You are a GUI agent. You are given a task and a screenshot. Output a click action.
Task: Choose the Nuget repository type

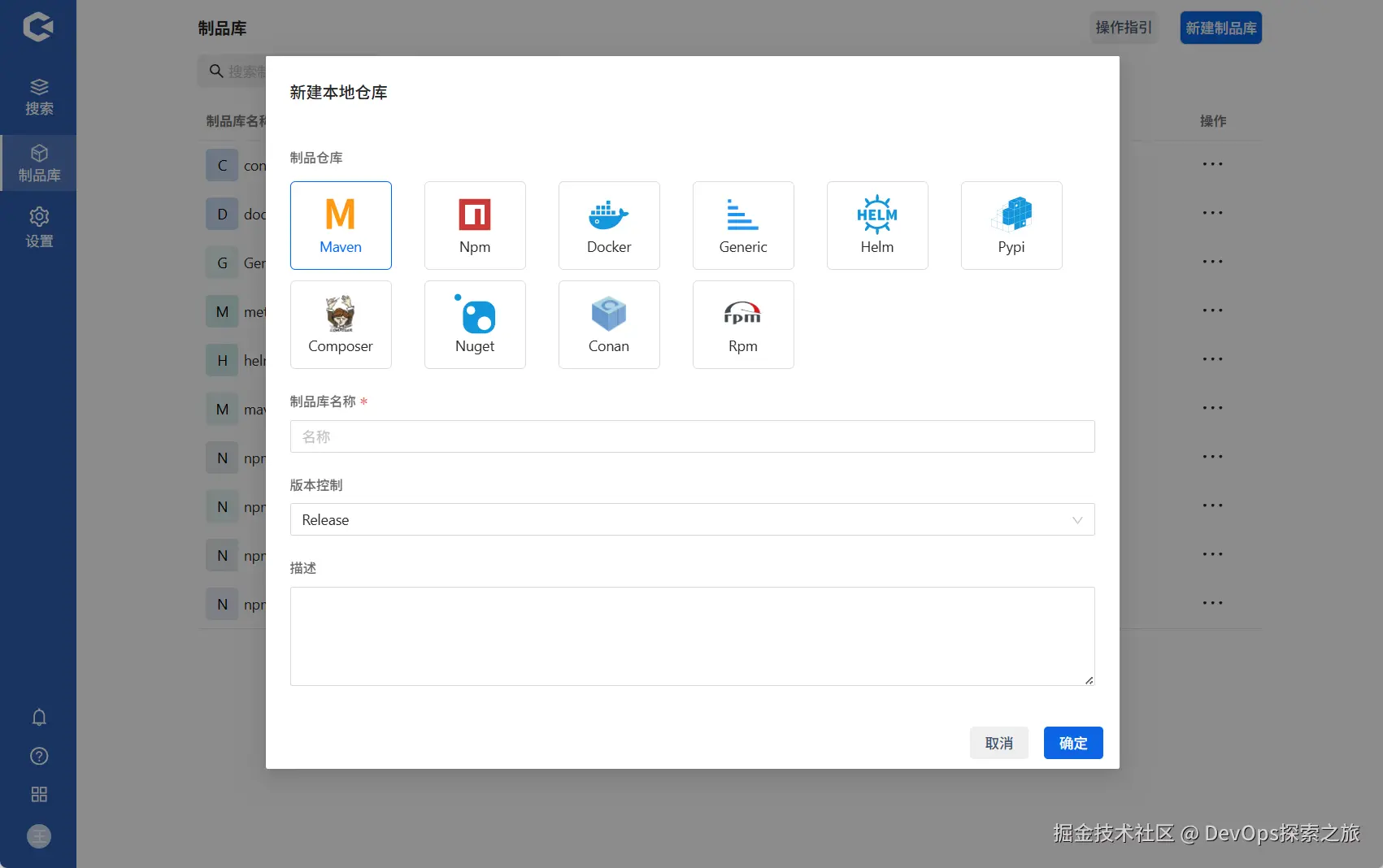[475, 324]
